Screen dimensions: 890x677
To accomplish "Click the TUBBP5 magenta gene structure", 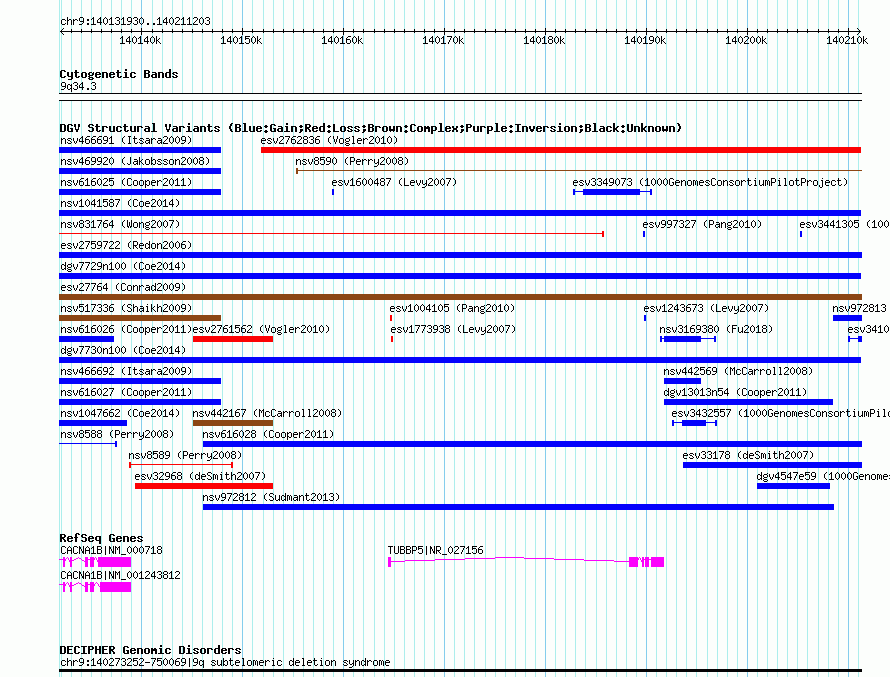I will click(526, 562).
